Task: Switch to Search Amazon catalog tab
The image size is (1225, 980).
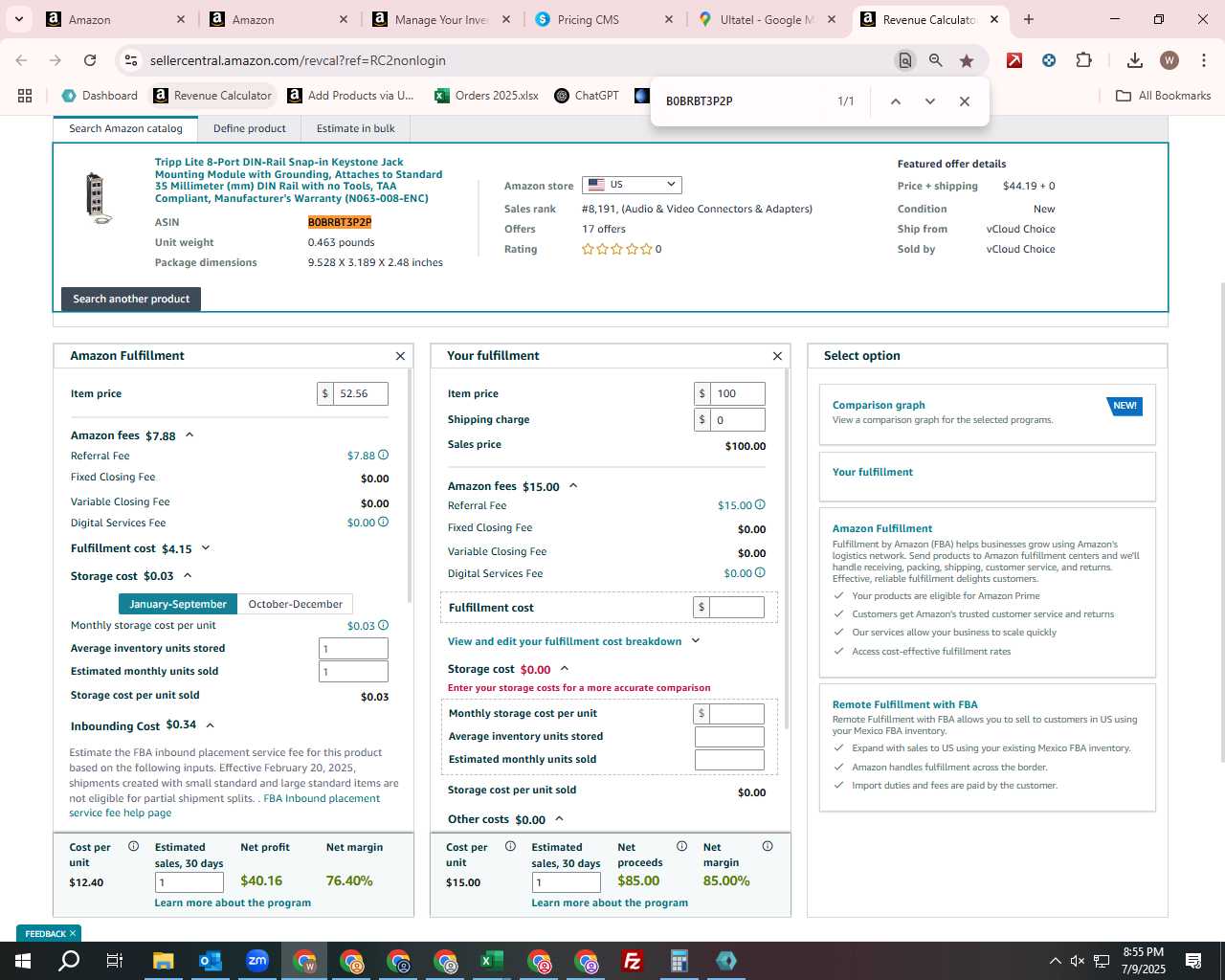Action: click(125, 128)
